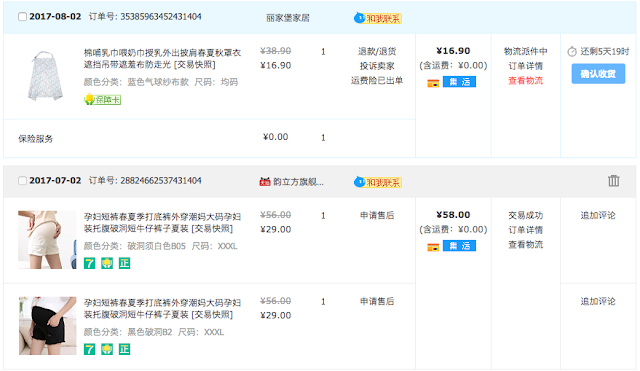
Task: Click the 确认收货 confirm receipt button
Action: tap(598, 73)
